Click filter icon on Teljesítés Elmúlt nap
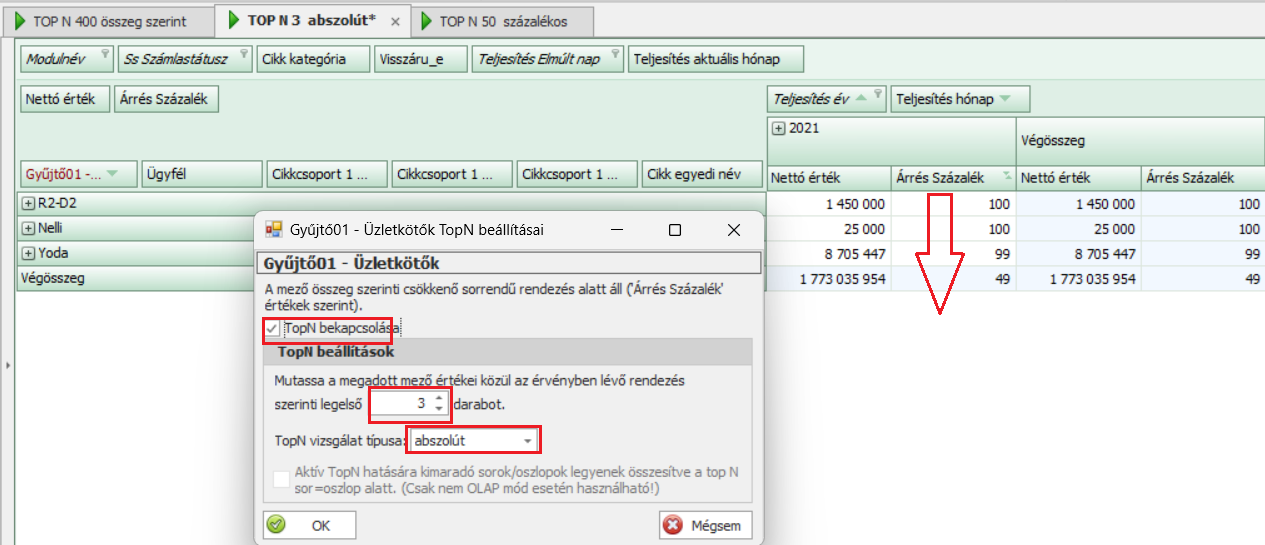The height and width of the screenshot is (545, 1265). [x=615, y=54]
